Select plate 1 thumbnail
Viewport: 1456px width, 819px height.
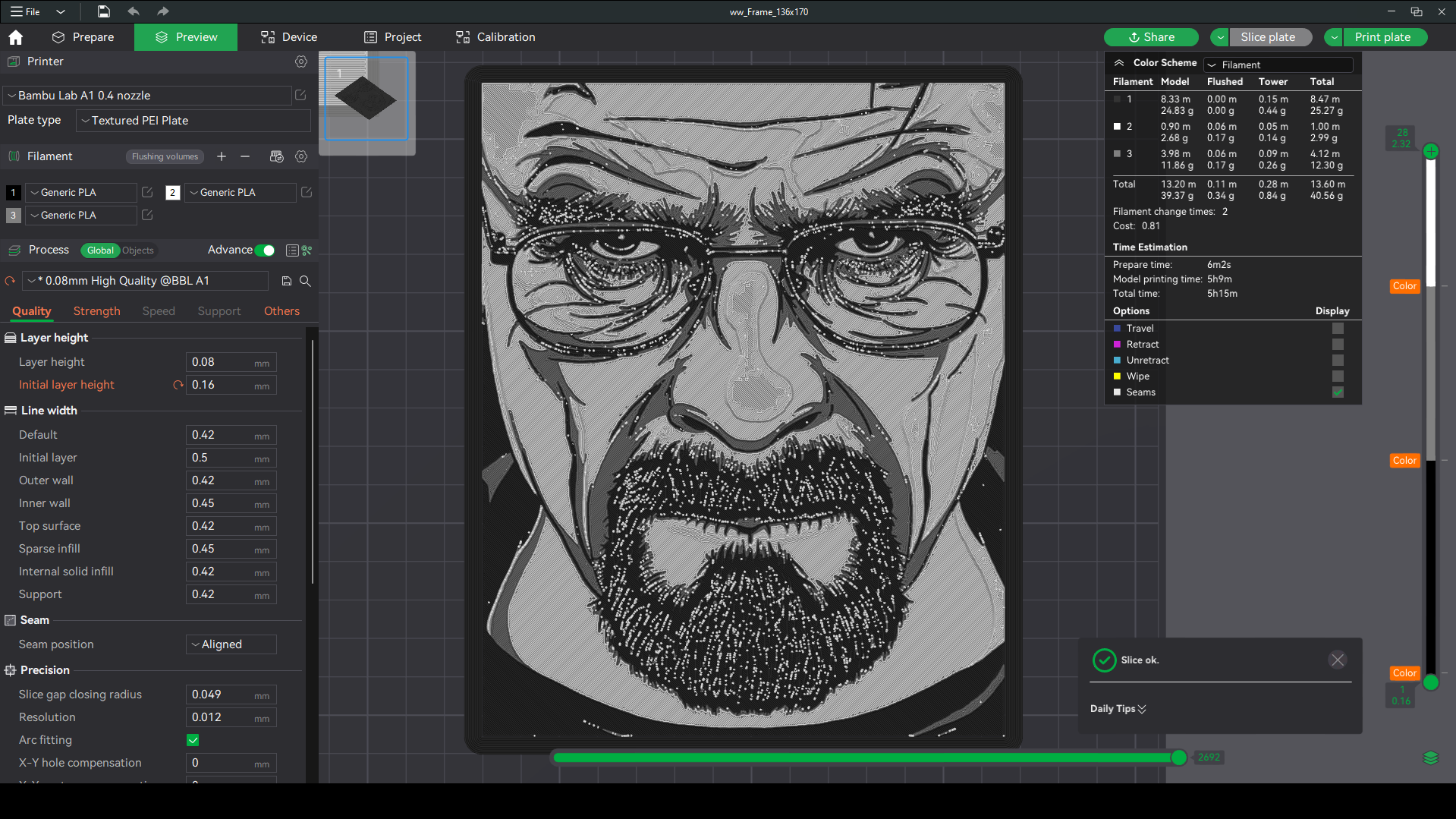366,99
